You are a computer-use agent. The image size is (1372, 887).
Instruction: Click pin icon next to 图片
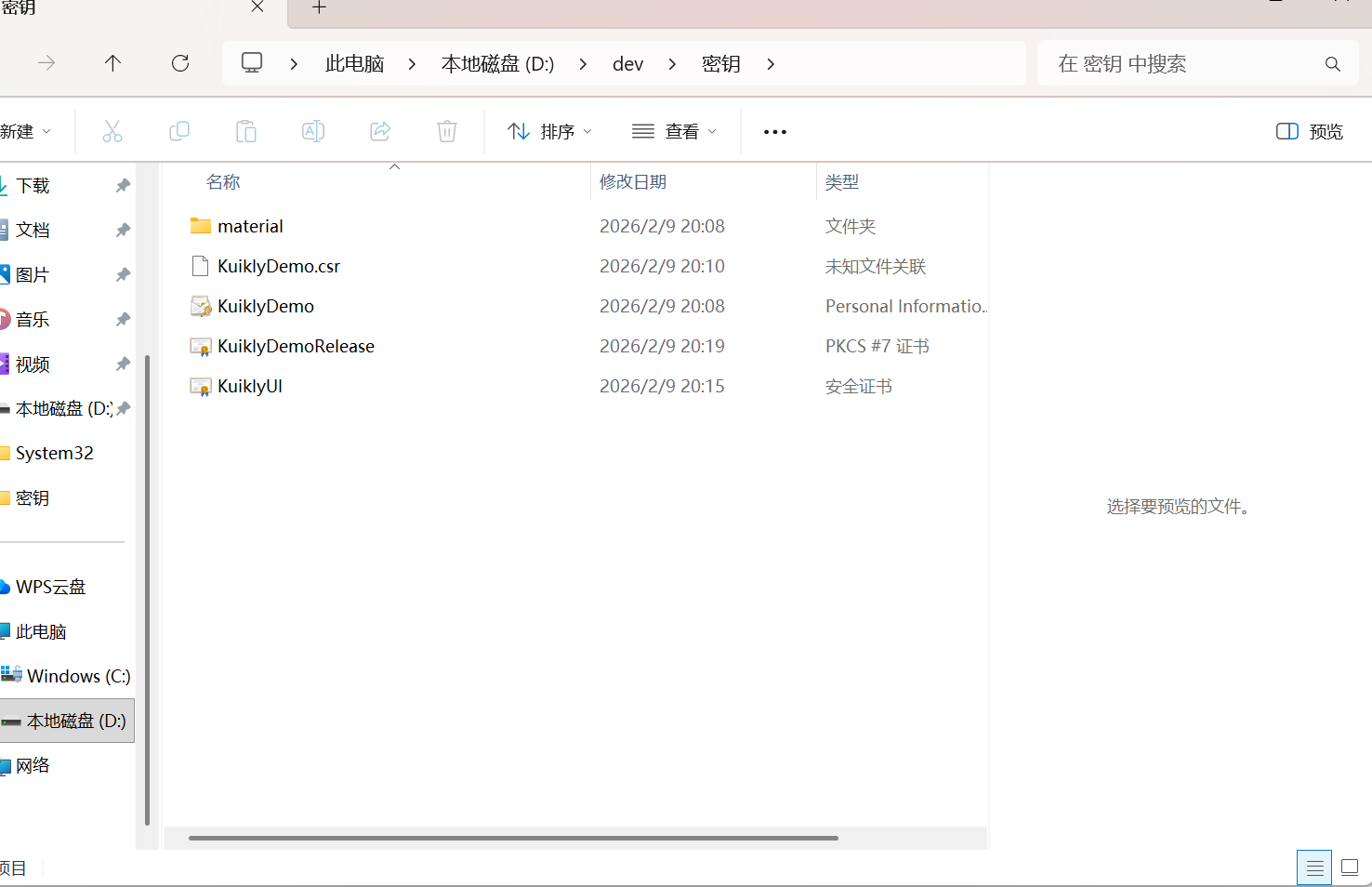tap(123, 275)
